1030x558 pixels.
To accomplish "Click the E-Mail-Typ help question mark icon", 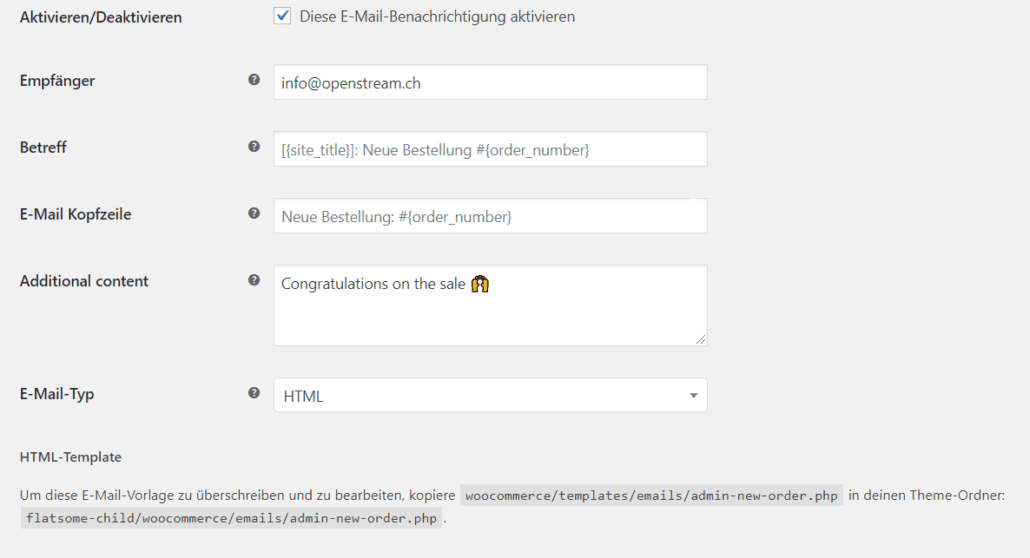I will [254, 393].
